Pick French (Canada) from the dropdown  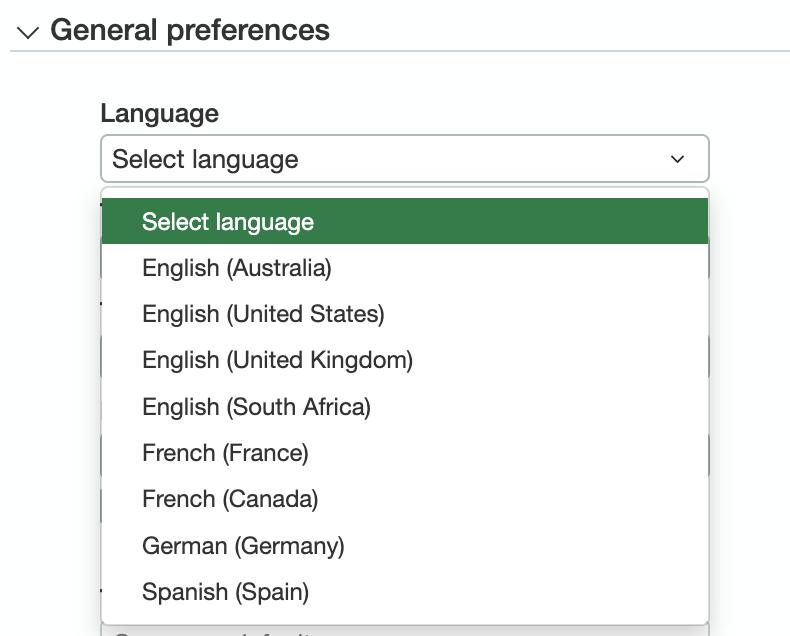point(405,499)
